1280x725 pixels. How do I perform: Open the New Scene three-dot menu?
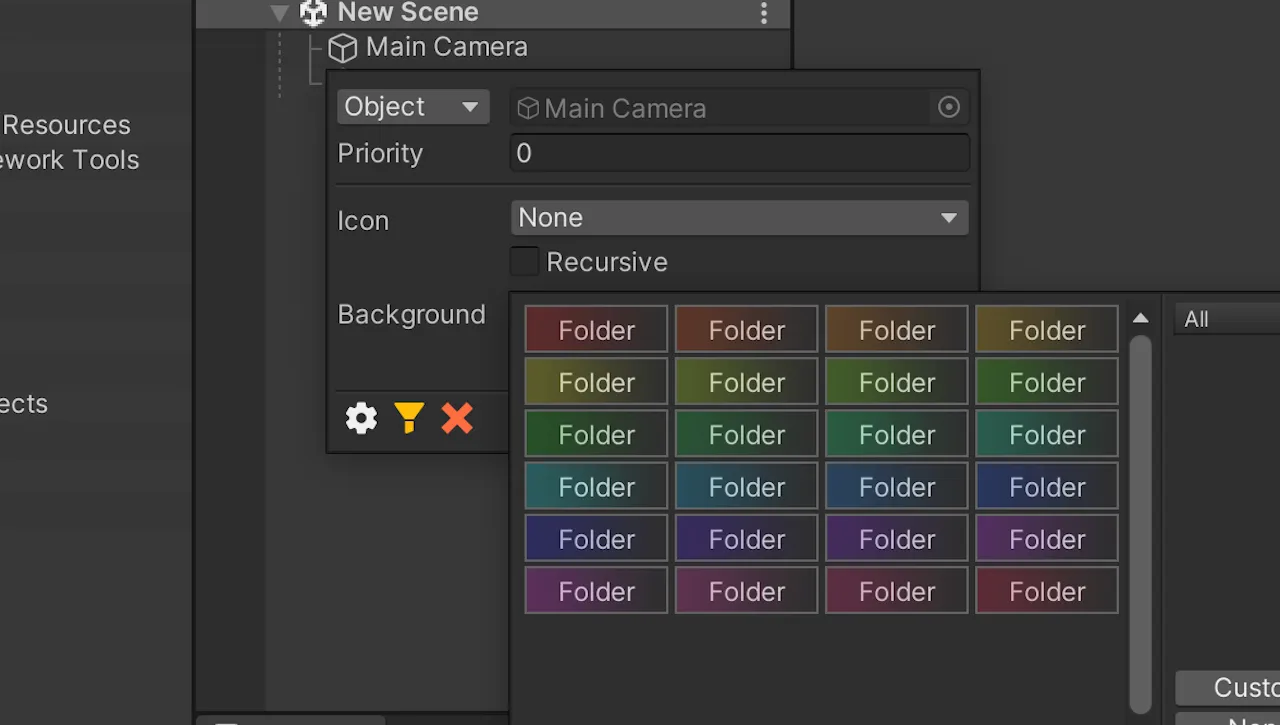(764, 13)
